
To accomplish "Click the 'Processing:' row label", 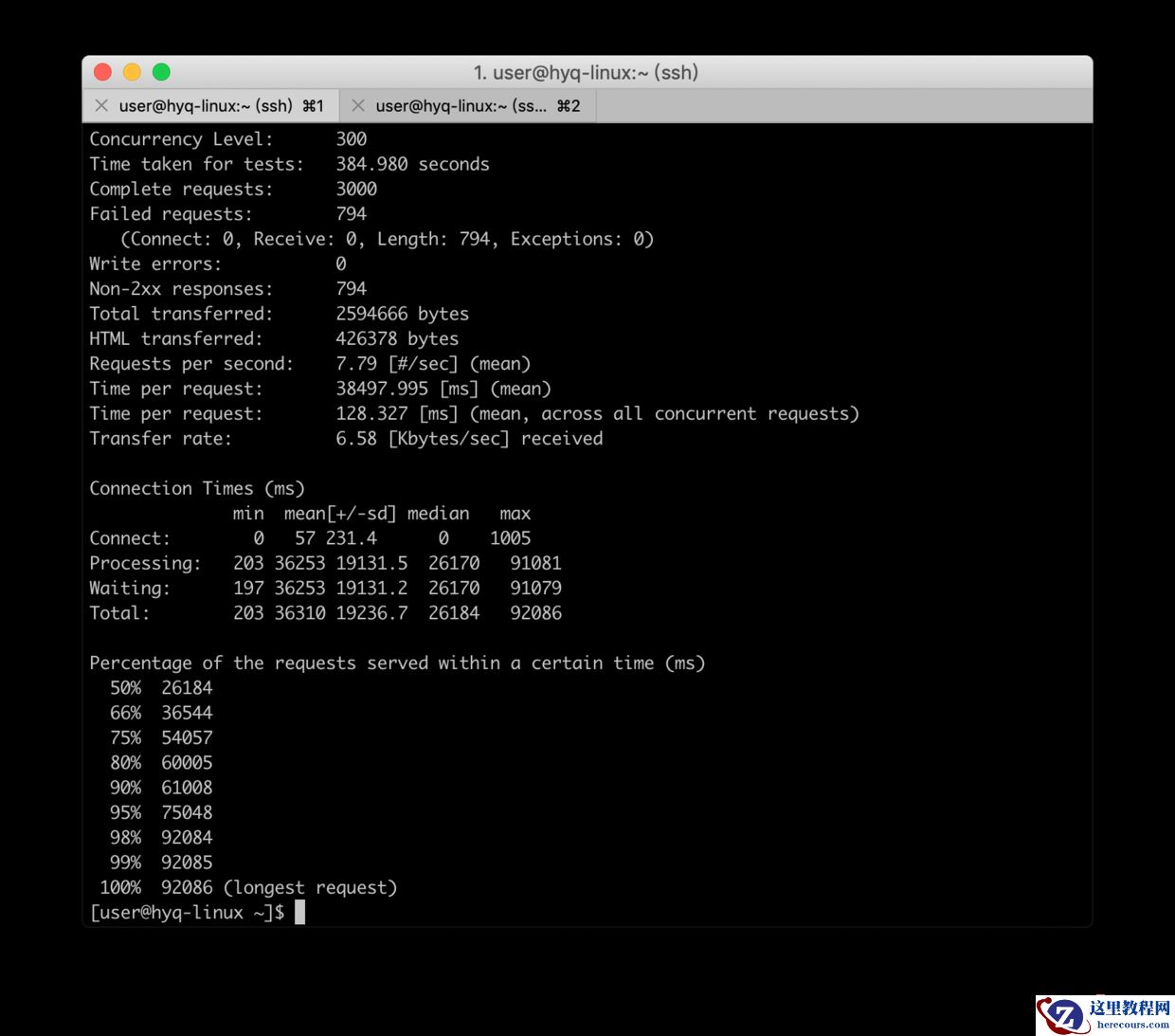I will pos(145,563).
